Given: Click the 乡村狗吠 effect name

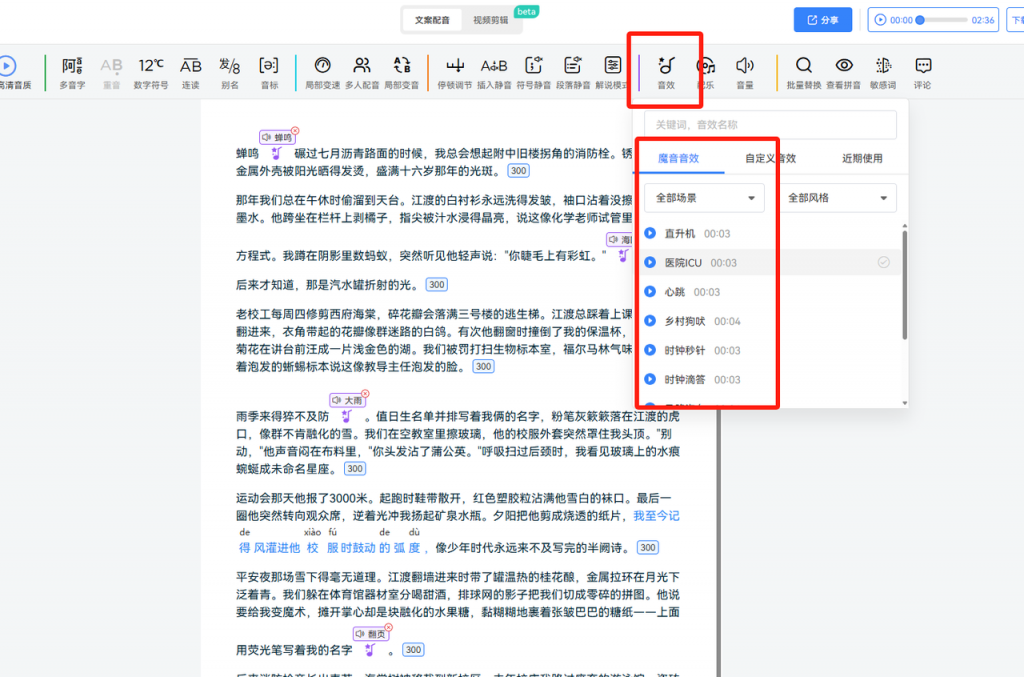Looking at the screenshot, I should (685, 321).
